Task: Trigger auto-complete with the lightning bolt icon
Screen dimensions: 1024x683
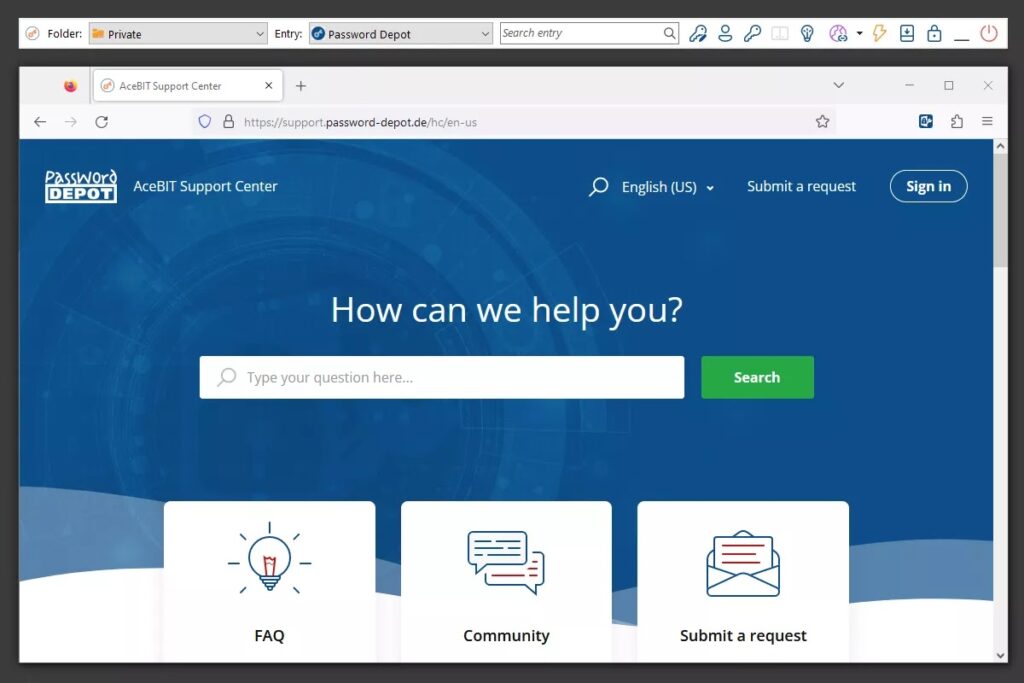Action: [878, 33]
